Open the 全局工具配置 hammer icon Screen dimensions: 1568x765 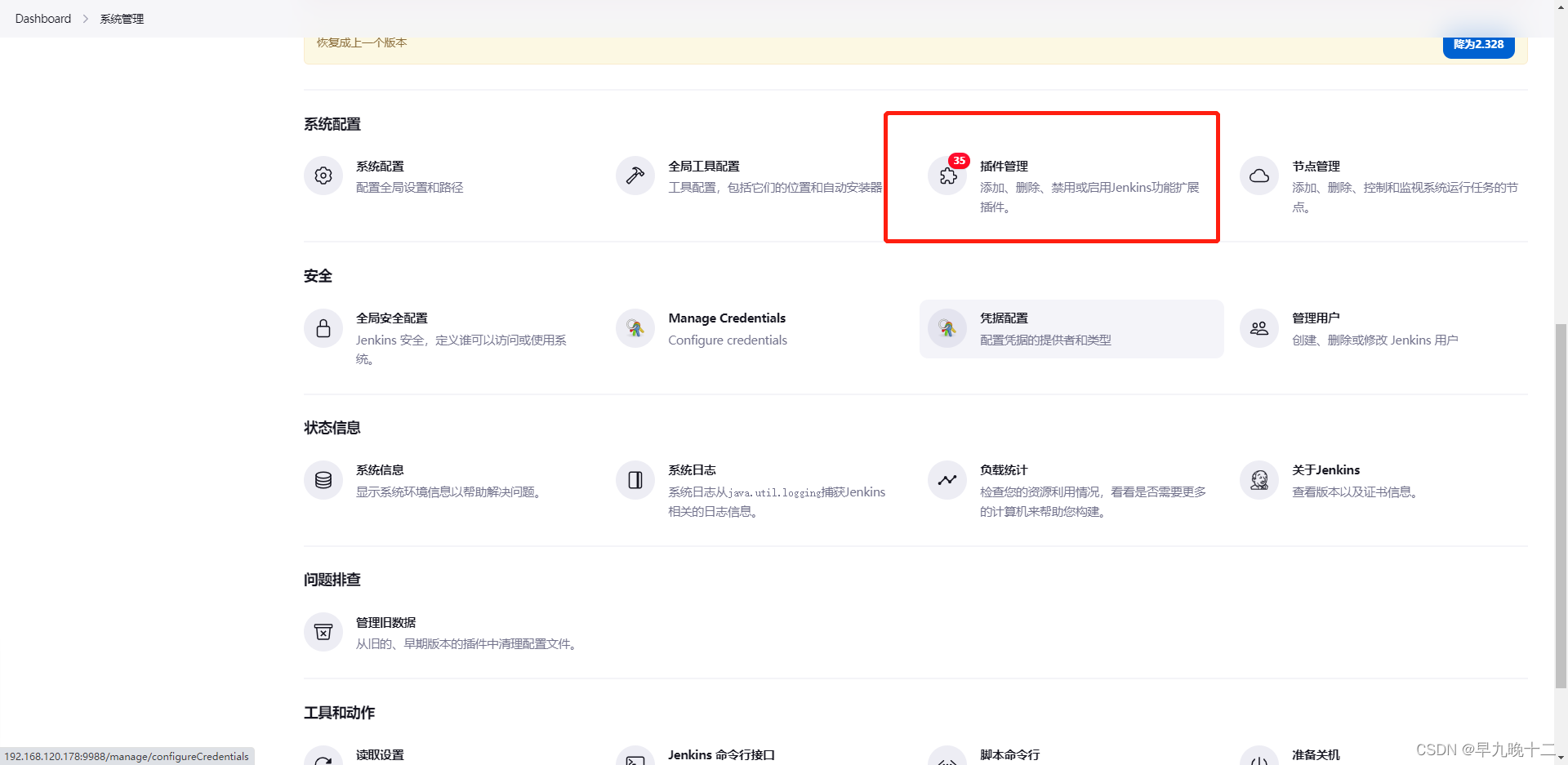tap(635, 176)
